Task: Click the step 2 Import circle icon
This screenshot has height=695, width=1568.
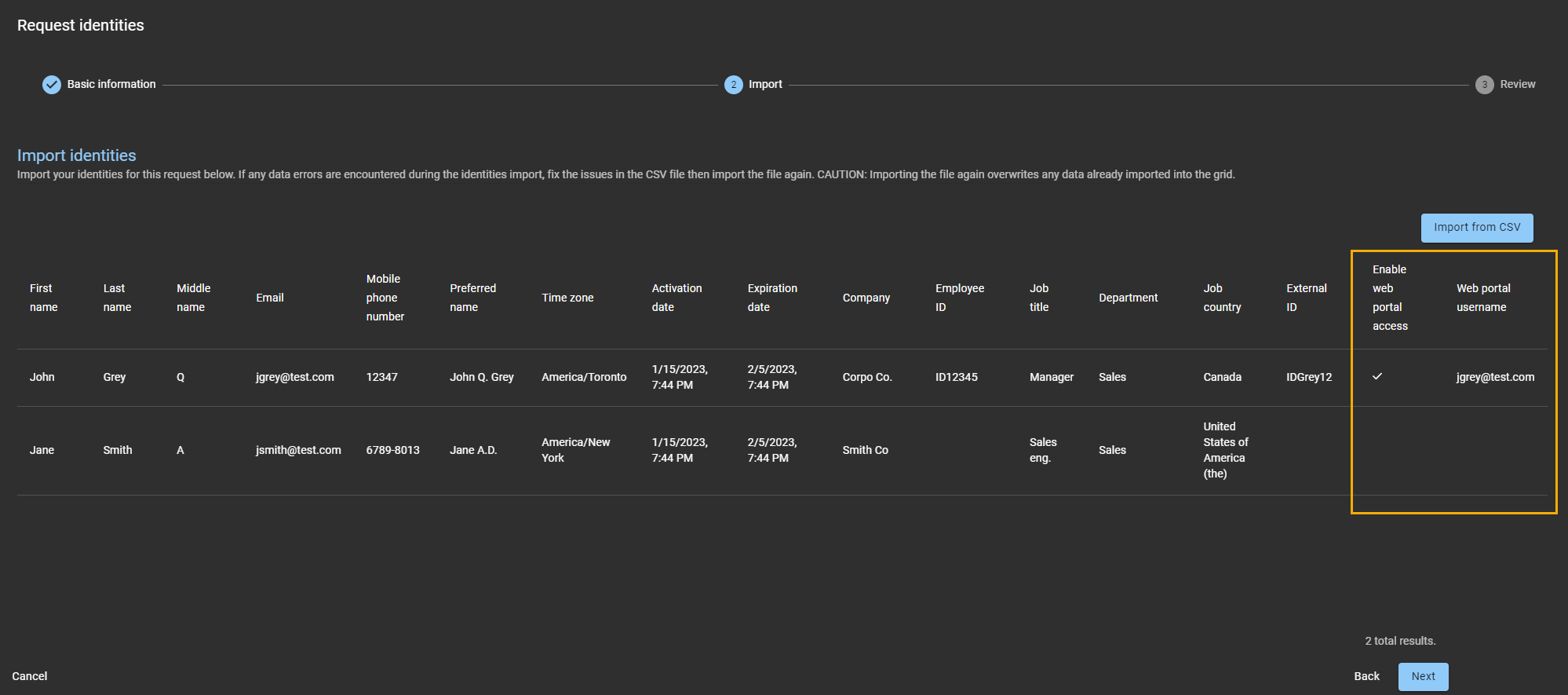Action: [x=733, y=85]
